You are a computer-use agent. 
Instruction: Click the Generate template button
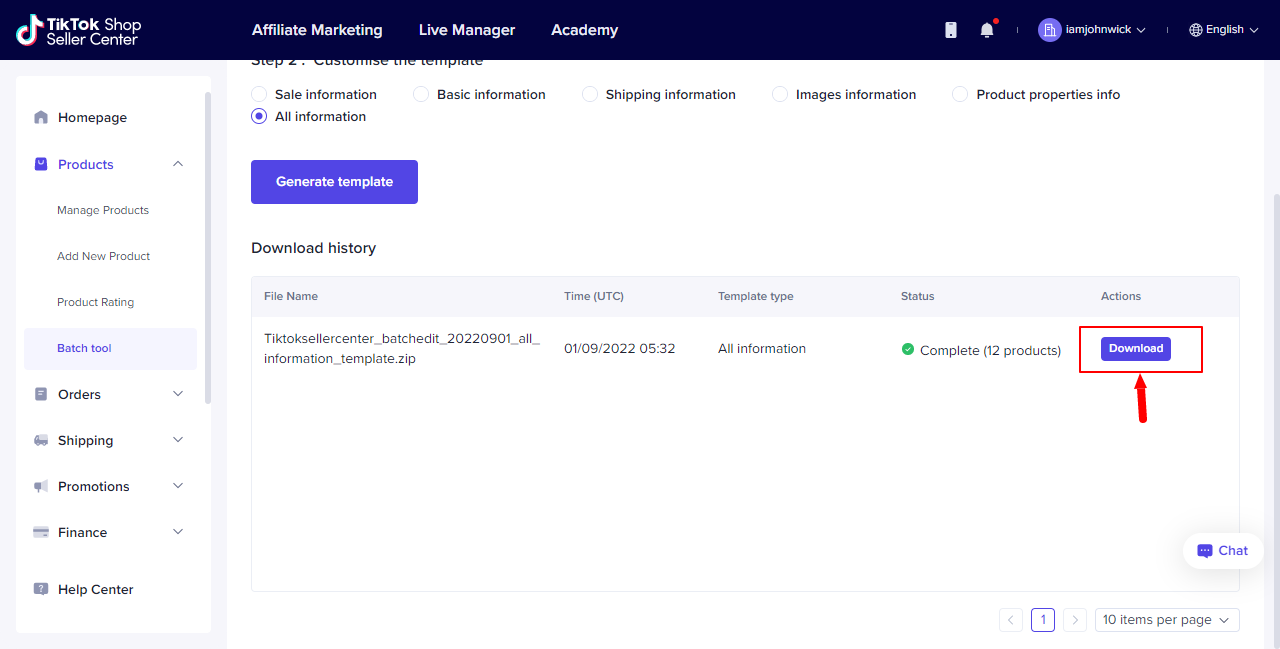tap(334, 182)
